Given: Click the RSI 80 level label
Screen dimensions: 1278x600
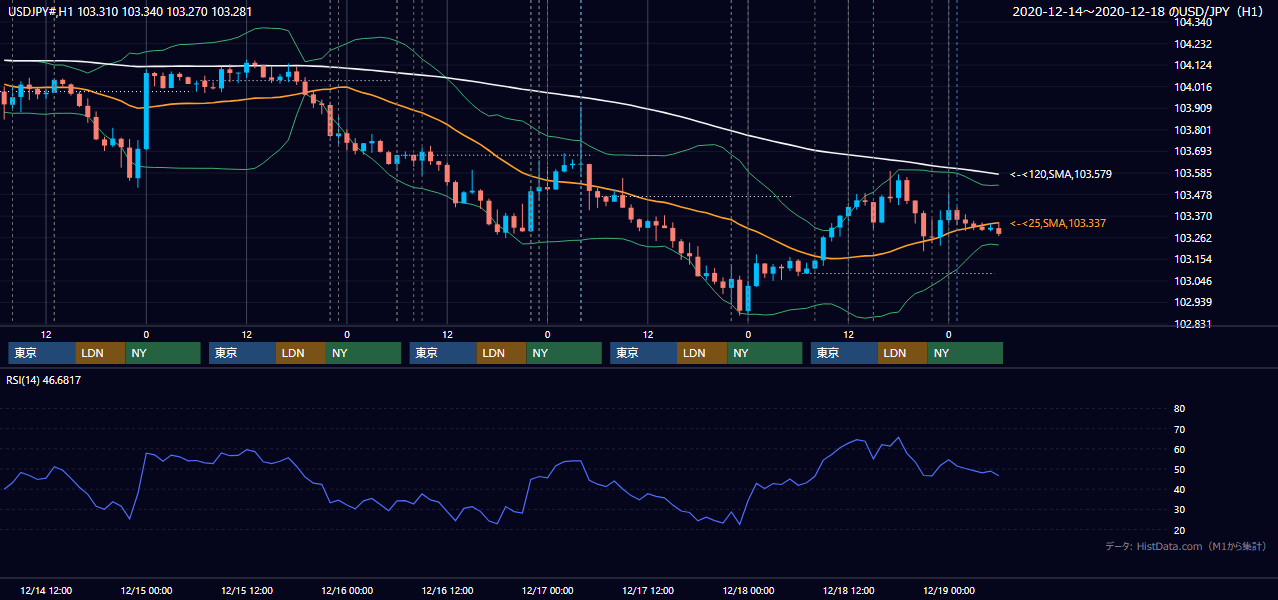Looking at the screenshot, I should [1179, 409].
